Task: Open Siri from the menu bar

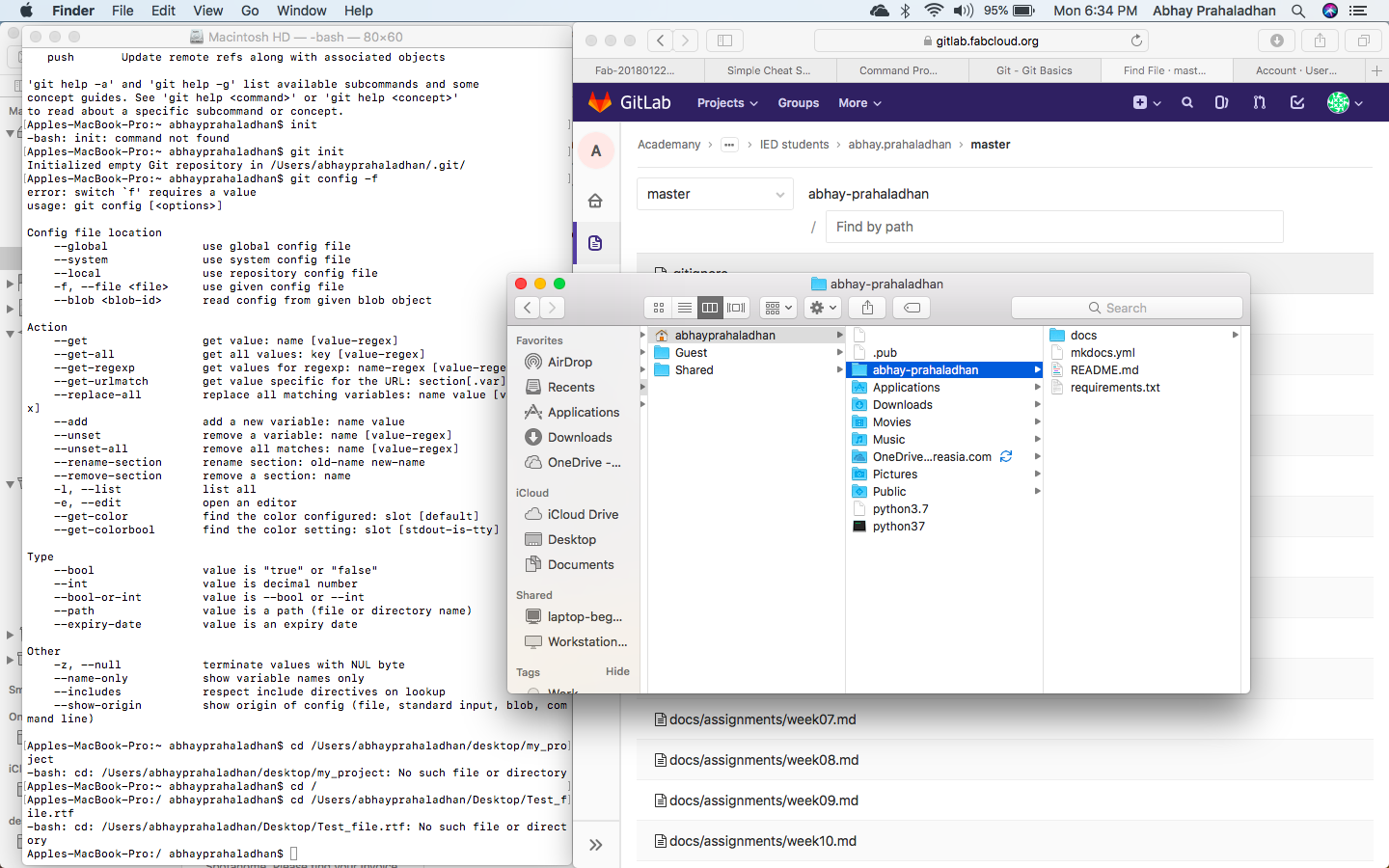Action: [x=1330, y=11]
